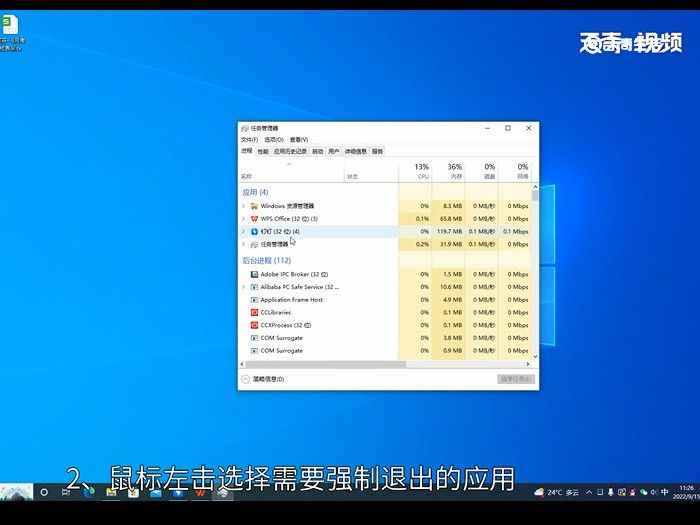This screenshot has height=525, width=700.
Task: Click the horizontal scrollbar left arrow
Action: 242,364
